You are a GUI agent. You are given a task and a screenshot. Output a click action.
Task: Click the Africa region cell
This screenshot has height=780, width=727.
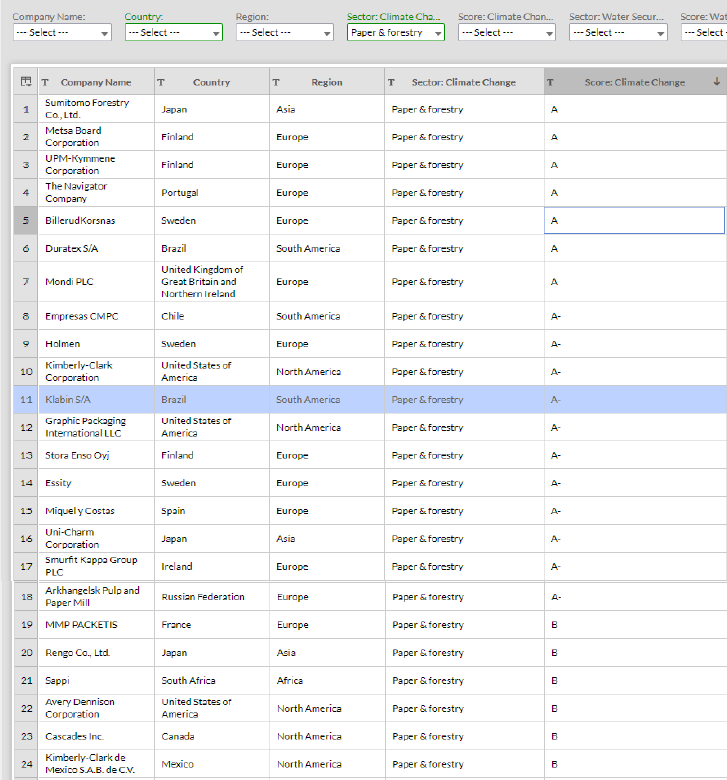coord(327,680)
